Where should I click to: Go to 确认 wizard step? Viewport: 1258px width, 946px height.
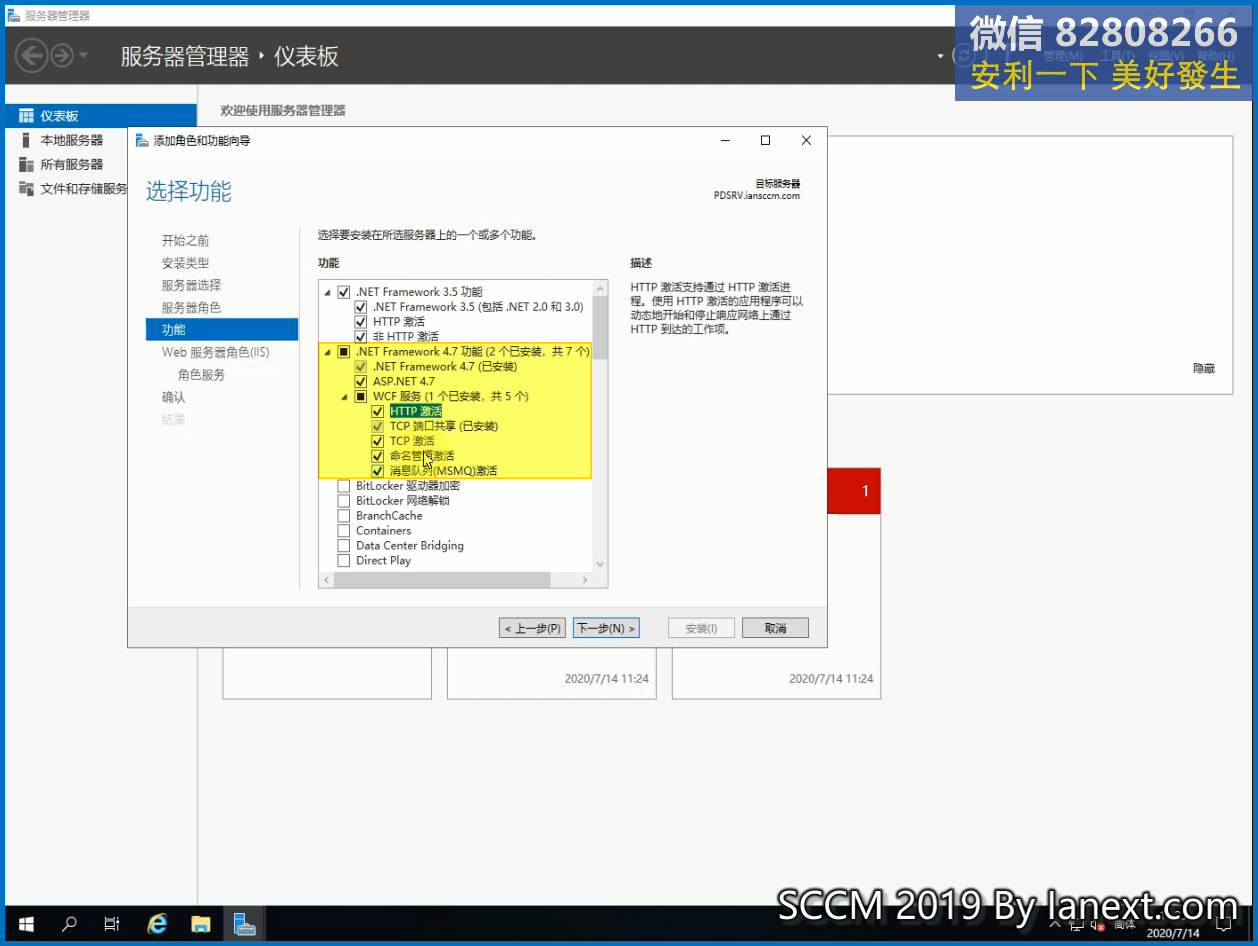click(174, 397)
